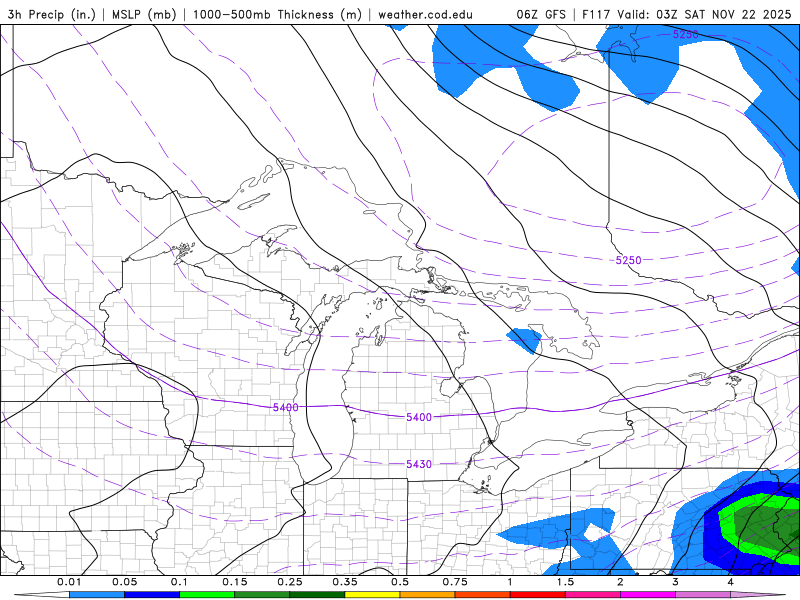Open the weather.cod.edu text in header

425,14
